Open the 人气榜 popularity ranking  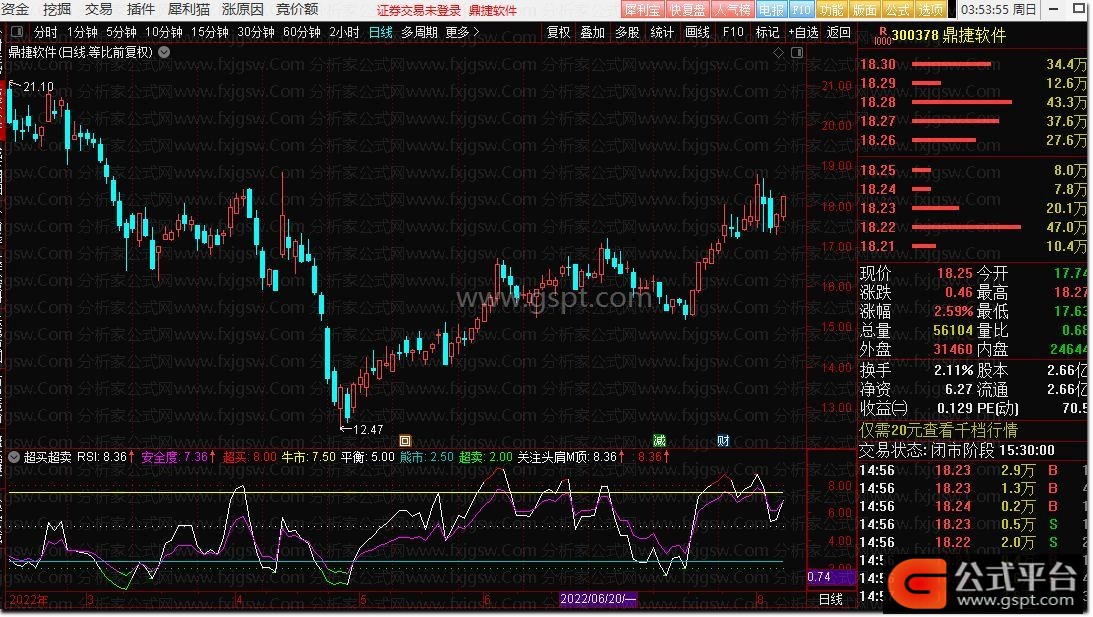click(732, 10)
